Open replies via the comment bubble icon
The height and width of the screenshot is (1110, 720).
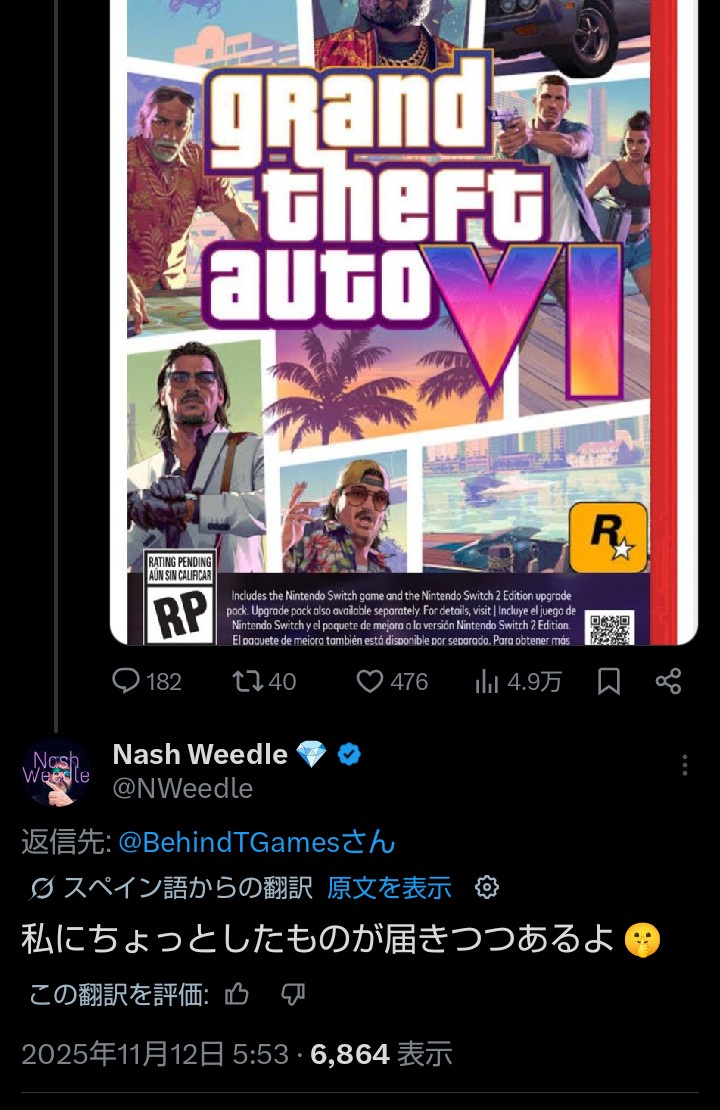(x=126, y=681)
